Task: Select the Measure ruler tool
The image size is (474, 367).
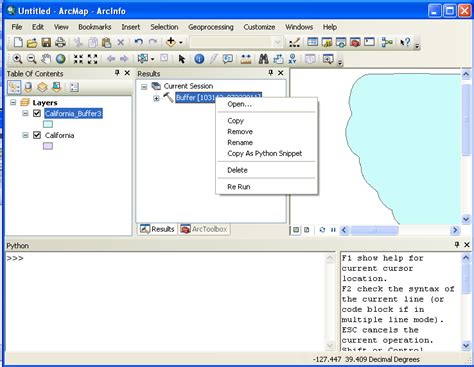Action: [246, 59]
